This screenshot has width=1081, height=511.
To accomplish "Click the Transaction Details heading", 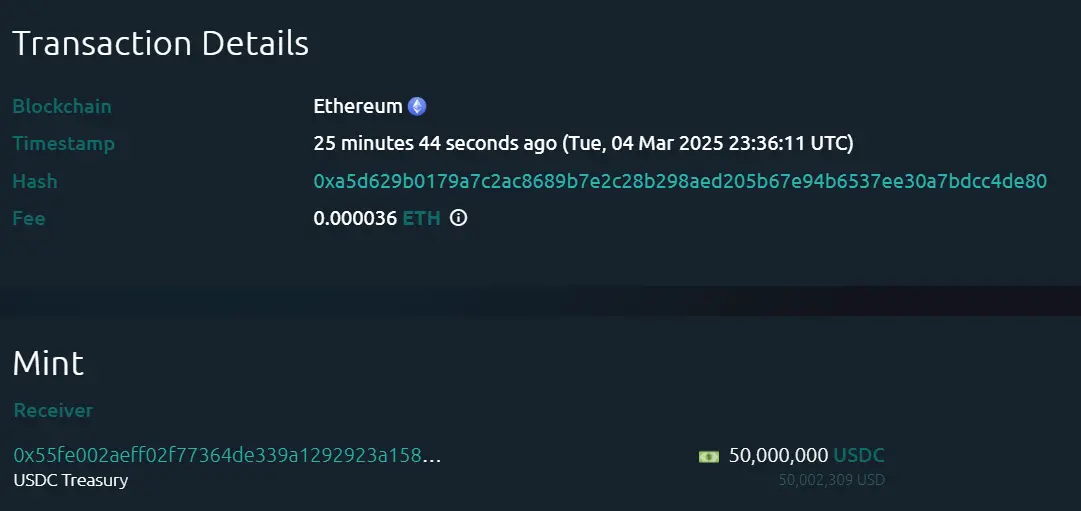I will tap(160, 44).
